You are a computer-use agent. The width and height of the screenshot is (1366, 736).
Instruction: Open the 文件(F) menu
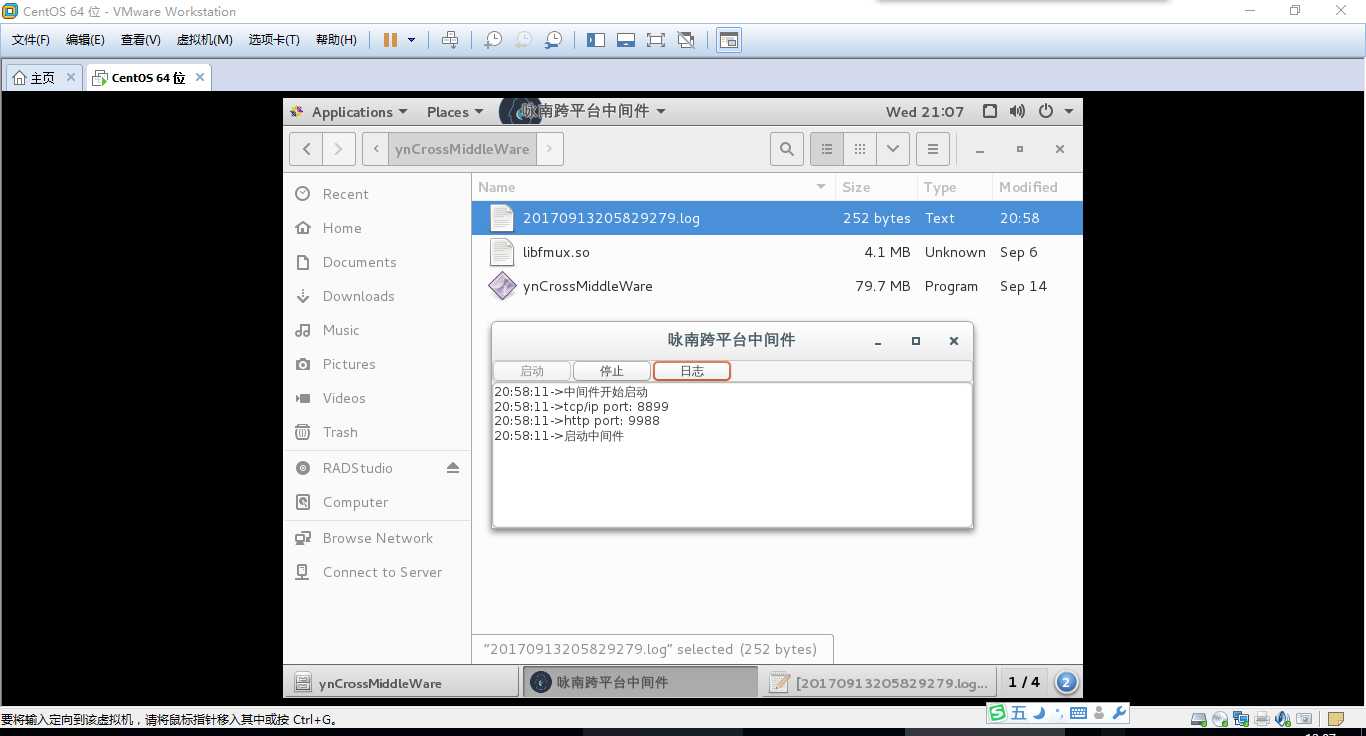[31, 40]
